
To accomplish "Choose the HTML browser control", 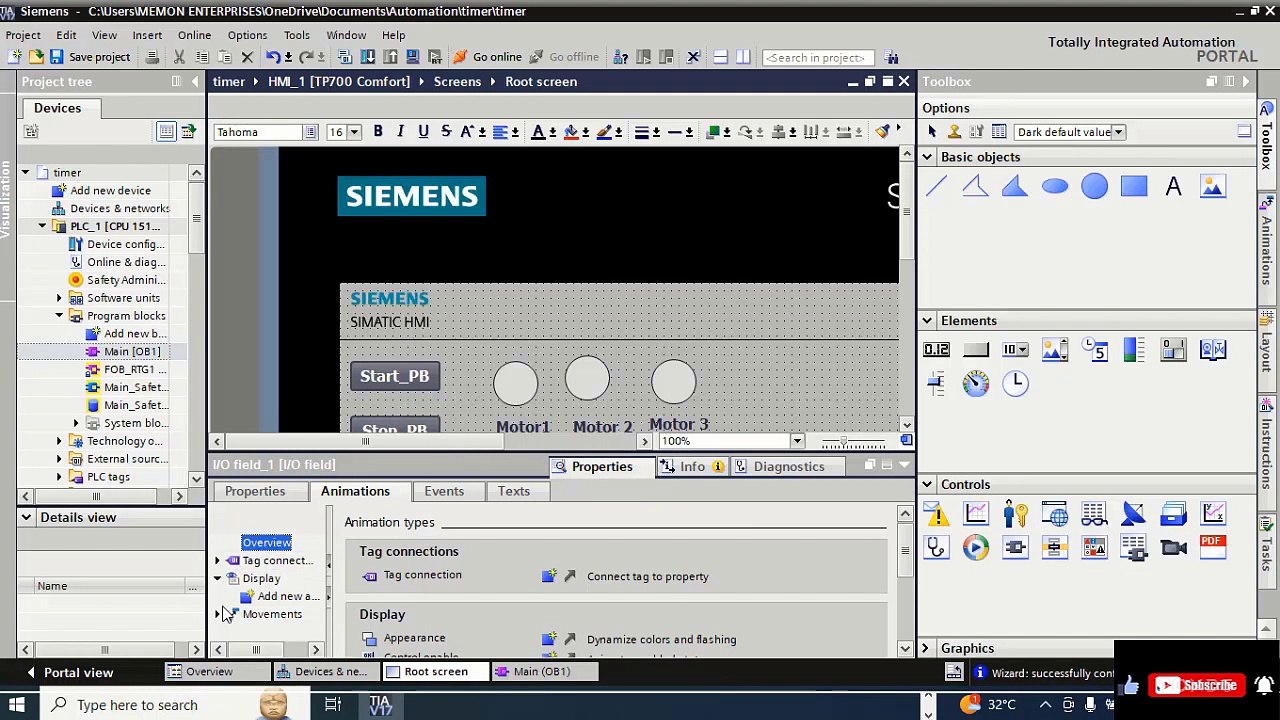I will click(x=1054, y=514).
